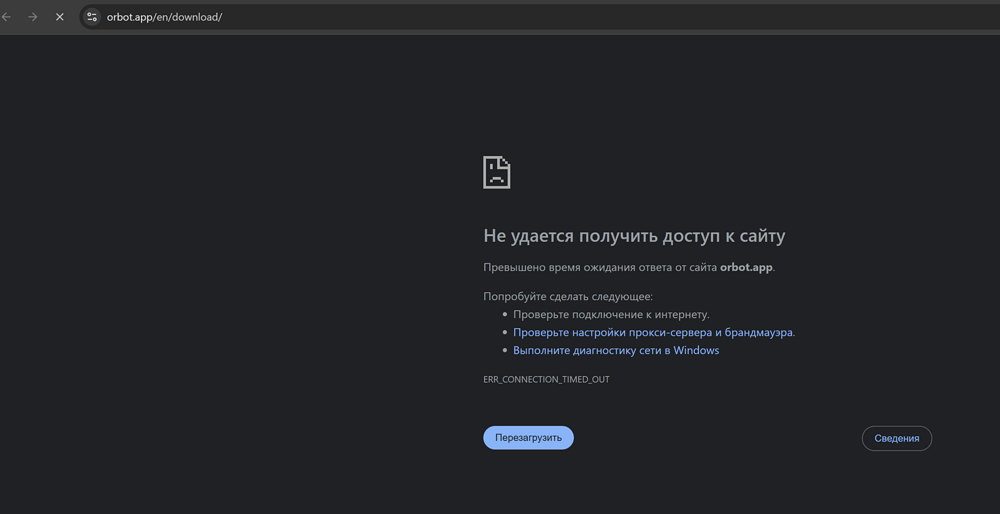The height and width of the screenshot is (514, 1000).
Task: Click the bold orbot.app domain in message
Action: pos(746,267)
